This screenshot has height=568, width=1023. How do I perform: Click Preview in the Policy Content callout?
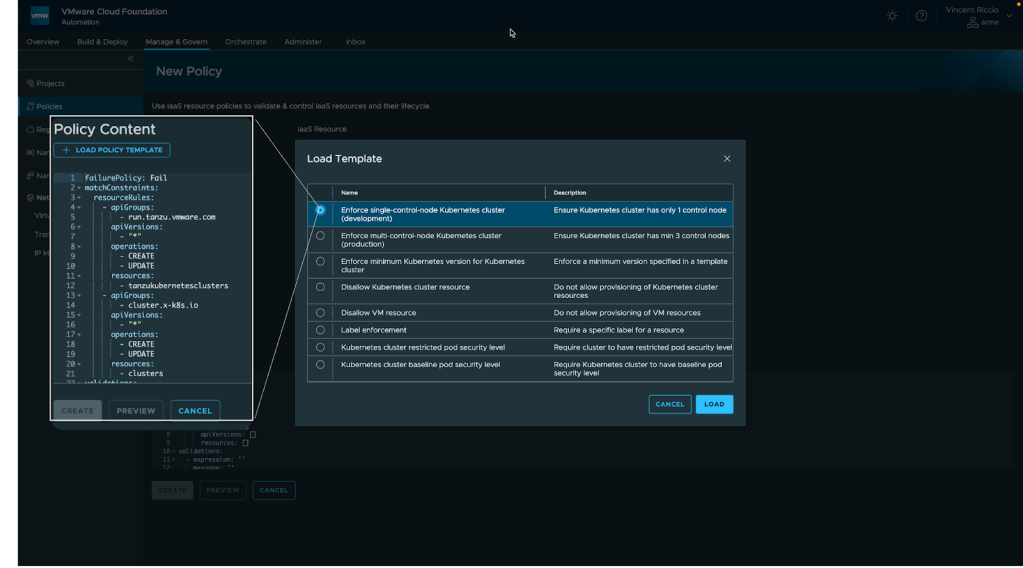[136, 411]
